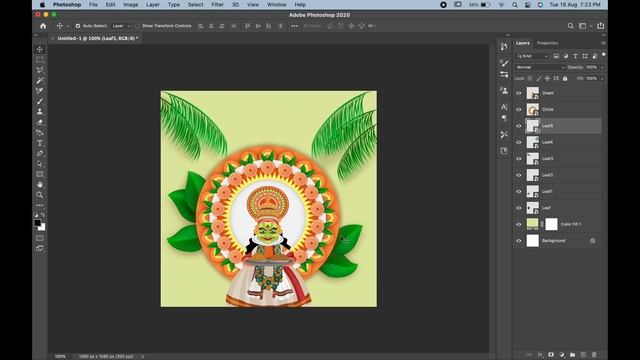Create a new layer icon
Image resolution: width=640 pixels, height=360 pixels.
coord(583,355)
